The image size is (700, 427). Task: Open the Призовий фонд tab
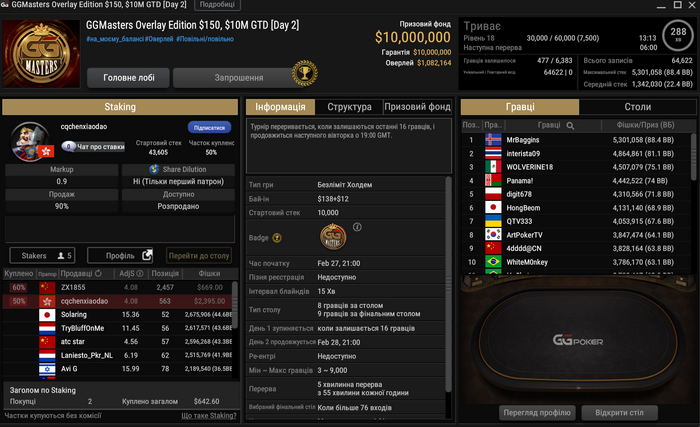(x=417, y=107)
